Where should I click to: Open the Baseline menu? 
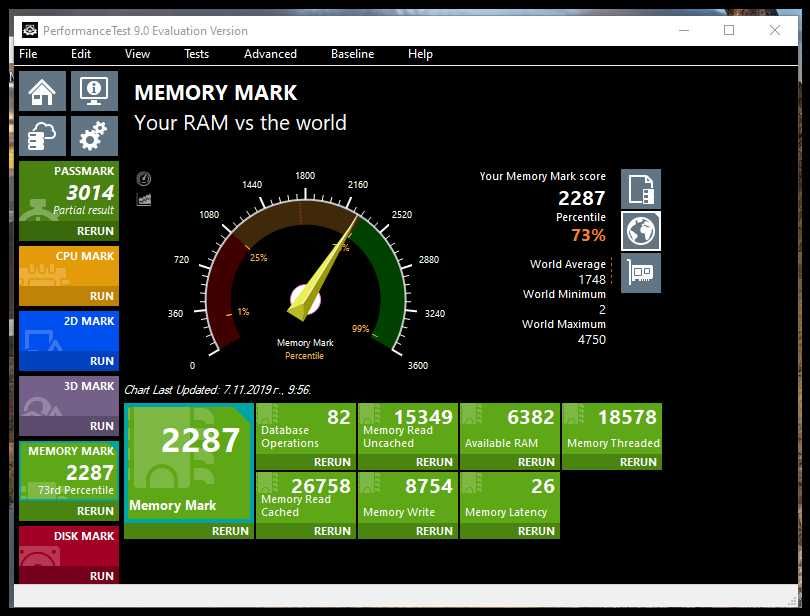tap(352, 54)
